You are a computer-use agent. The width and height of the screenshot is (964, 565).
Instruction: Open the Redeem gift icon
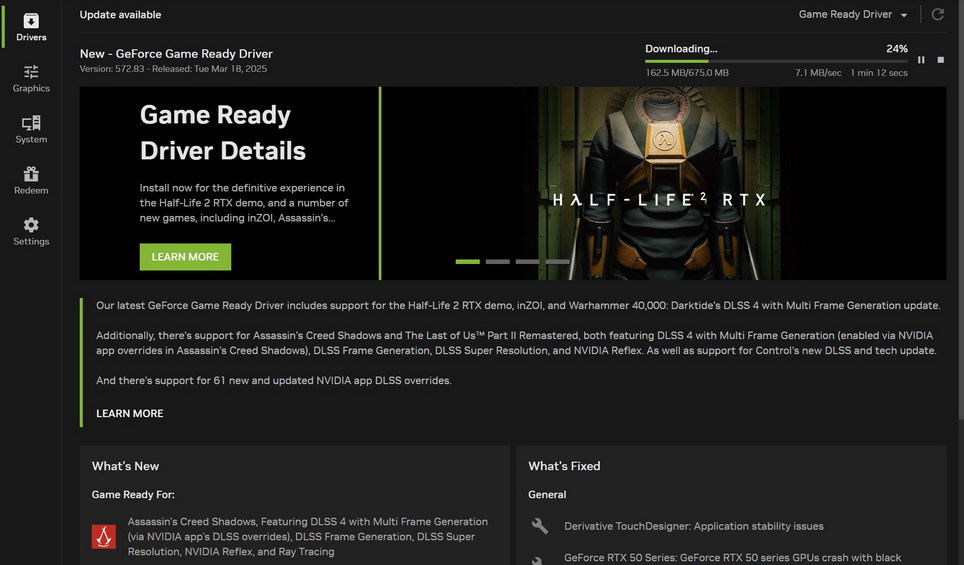pos(31,180)
